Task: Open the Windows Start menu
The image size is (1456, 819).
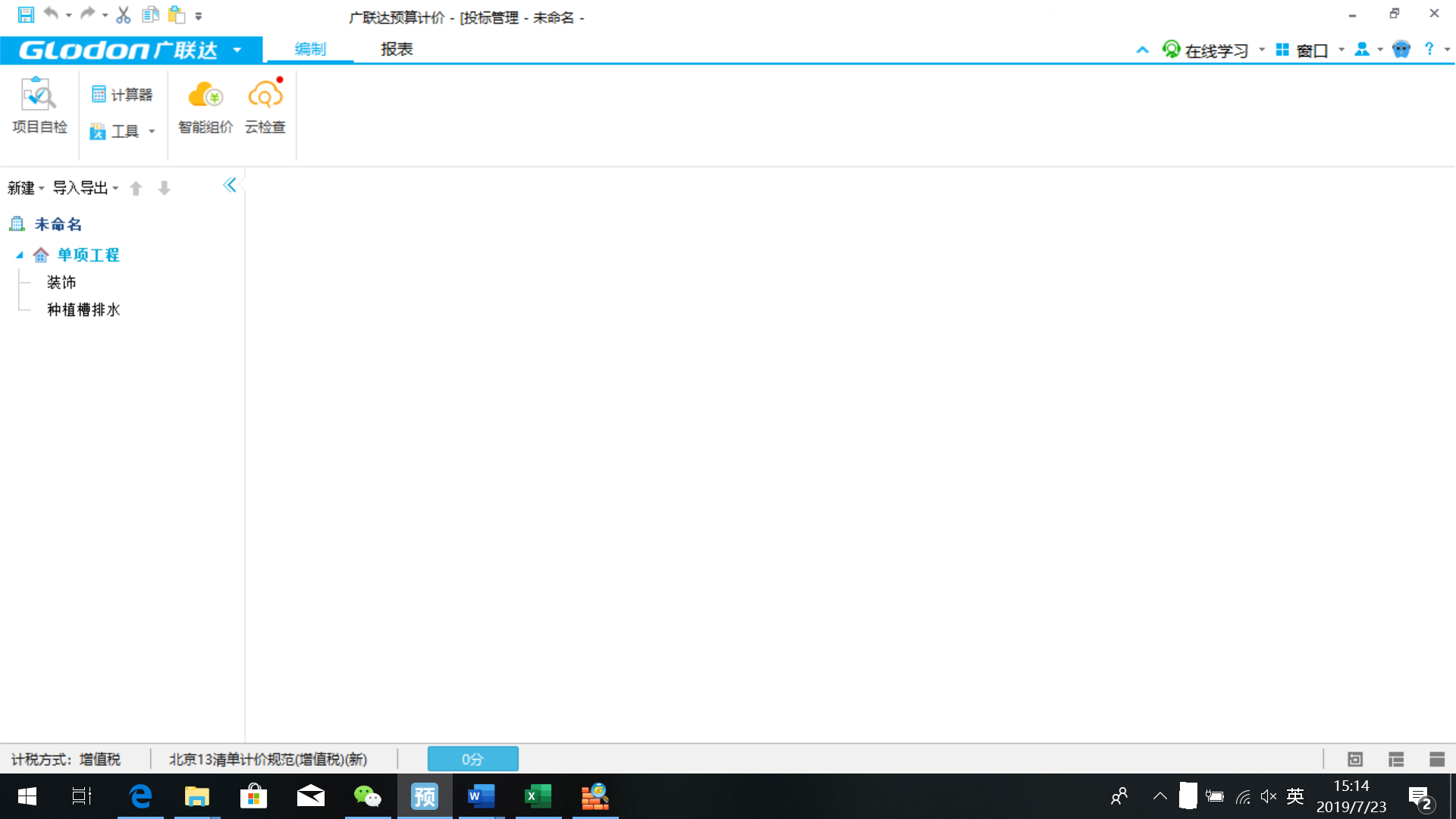Action: 27,796
